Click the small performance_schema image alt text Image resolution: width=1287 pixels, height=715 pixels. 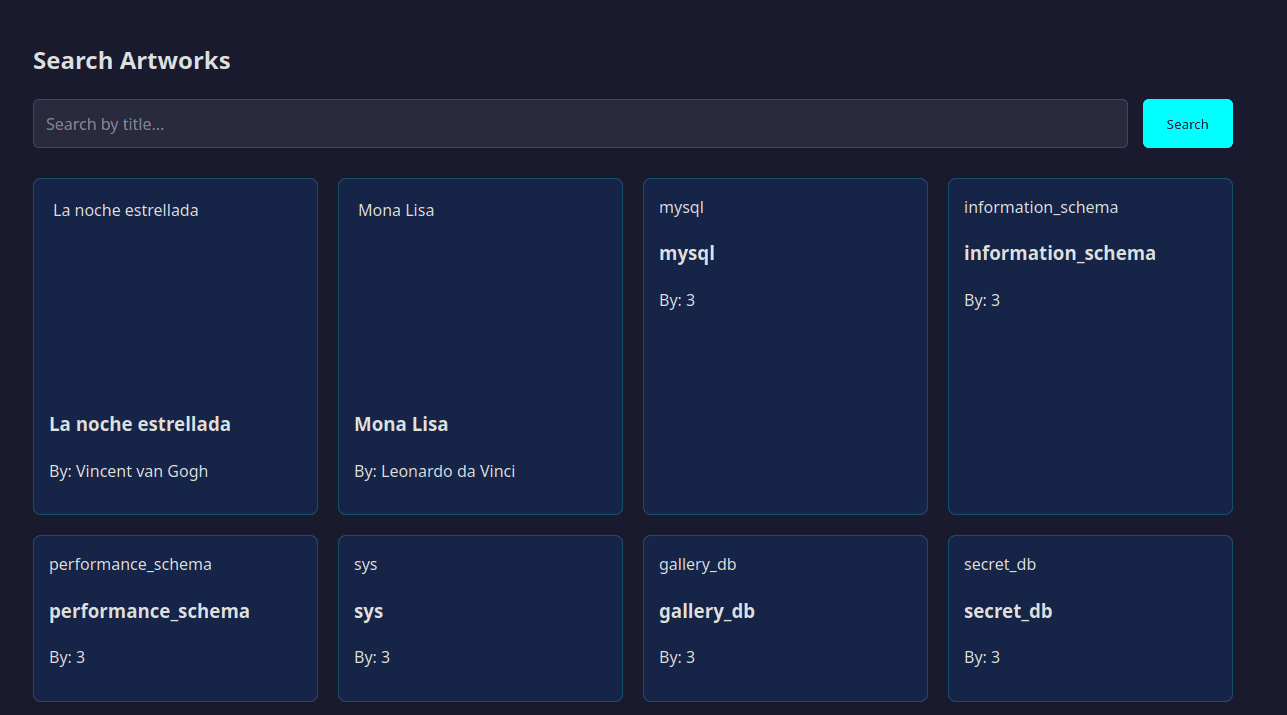tap(131, 564)
